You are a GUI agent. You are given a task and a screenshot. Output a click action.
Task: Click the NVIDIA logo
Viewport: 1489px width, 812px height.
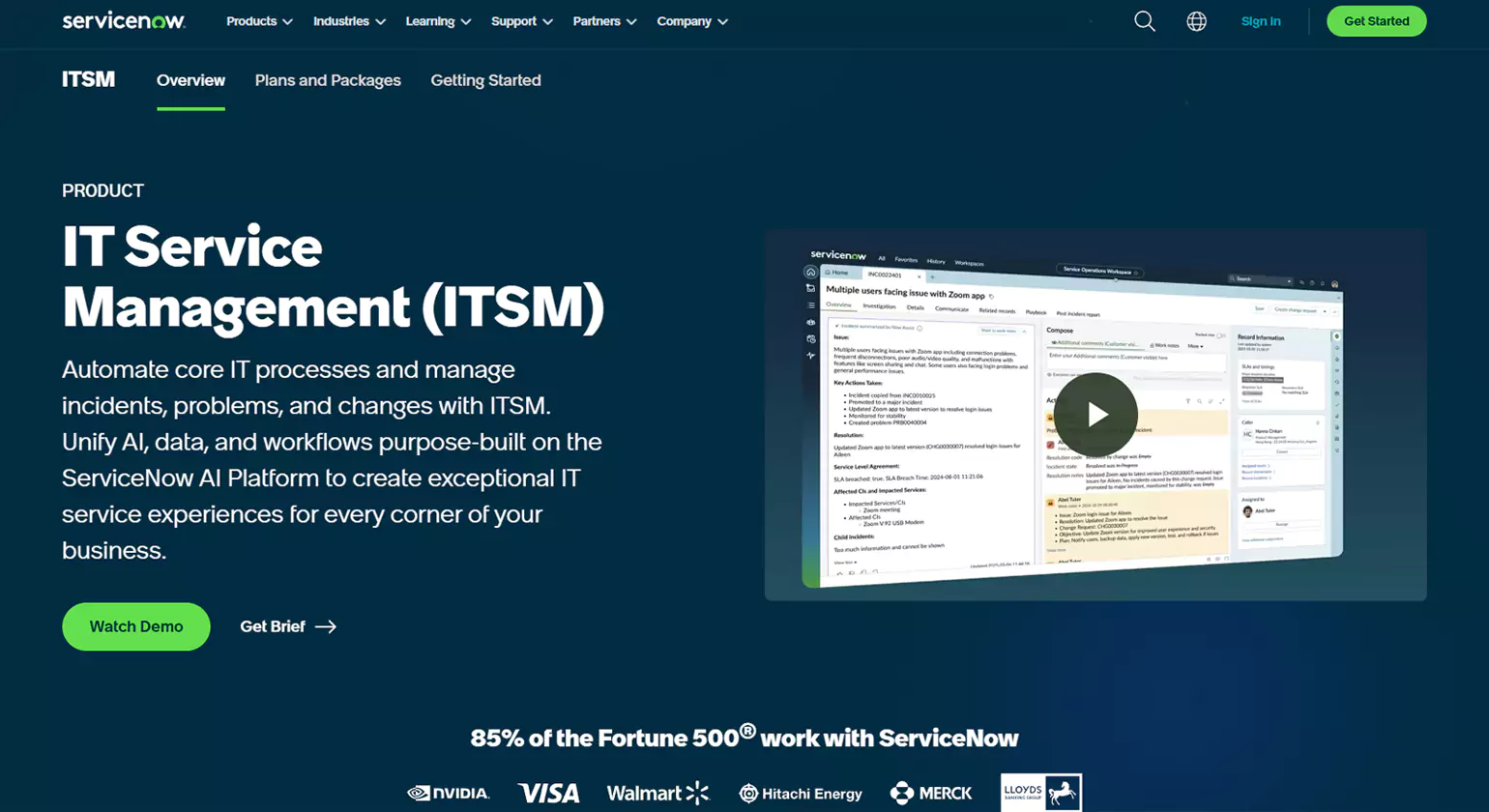(x=449, y=793)
